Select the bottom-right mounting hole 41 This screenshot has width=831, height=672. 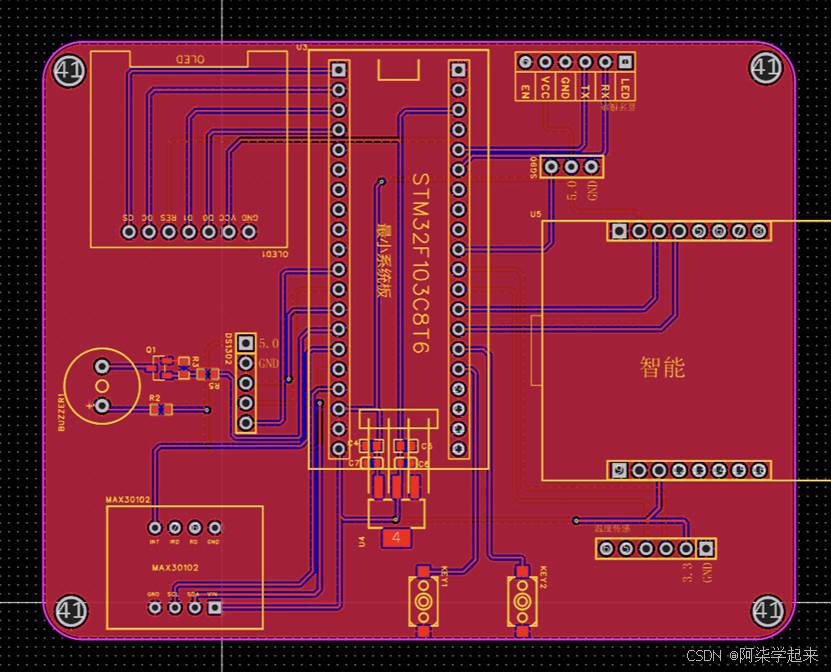coord(767,611)
